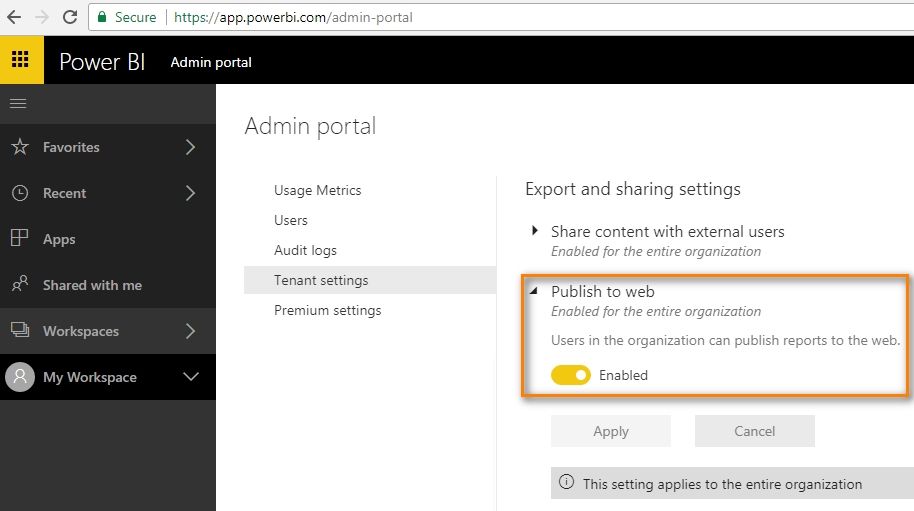
Task: Expand the Favorites flyout chevron
Action: 190,147
